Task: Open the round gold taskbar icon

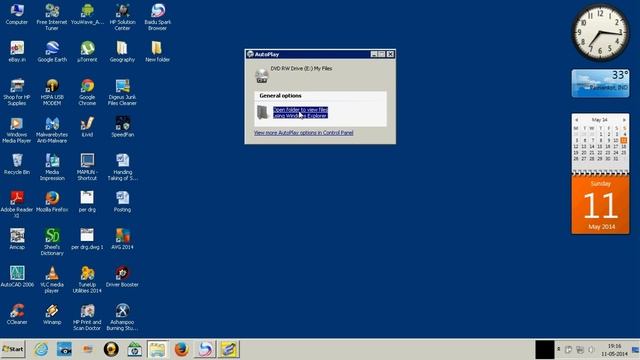Action: click(111, 349)
